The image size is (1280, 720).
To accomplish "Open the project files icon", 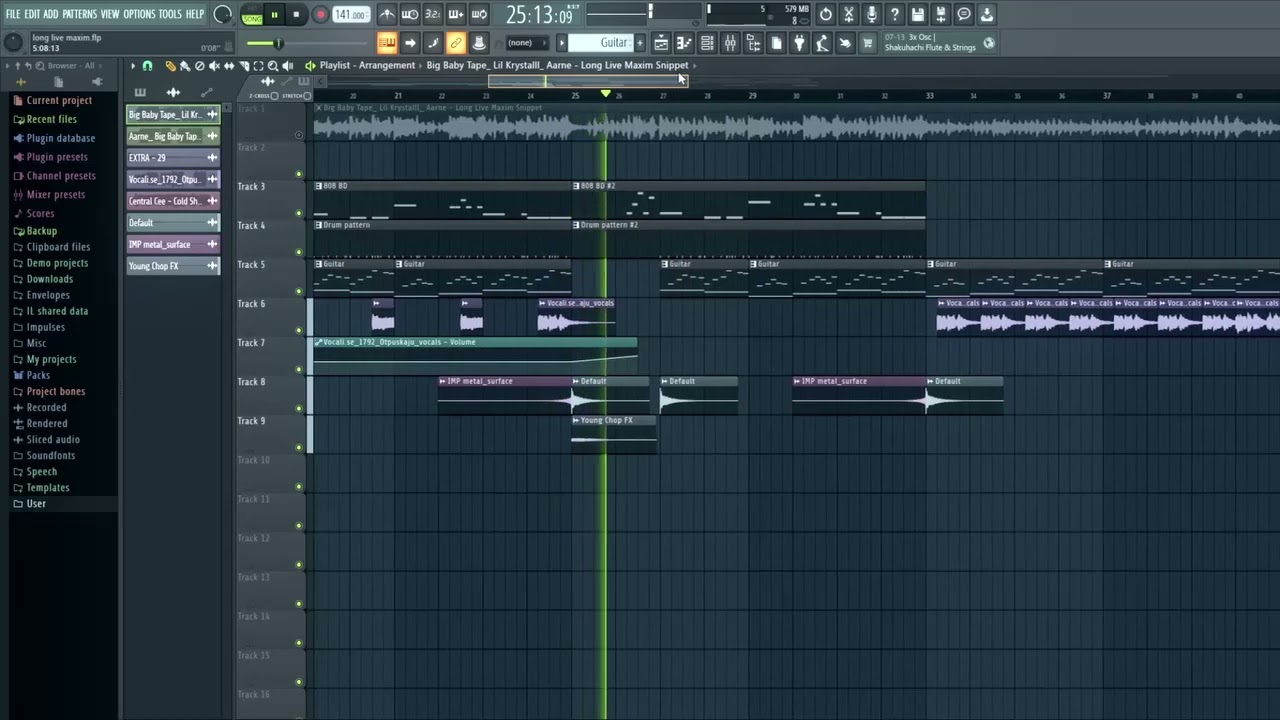I will tap(776, 43).
